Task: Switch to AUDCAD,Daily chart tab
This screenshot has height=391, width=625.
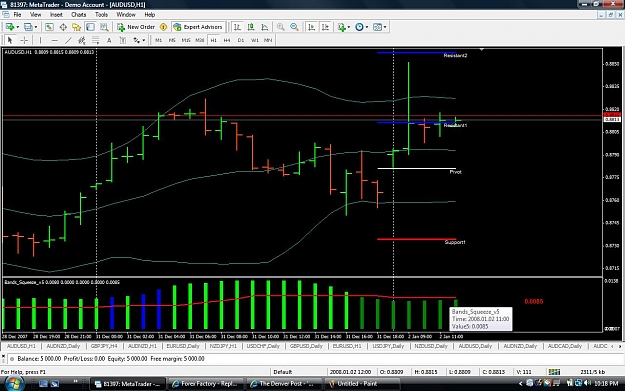Action: click(x=564, y=346)
